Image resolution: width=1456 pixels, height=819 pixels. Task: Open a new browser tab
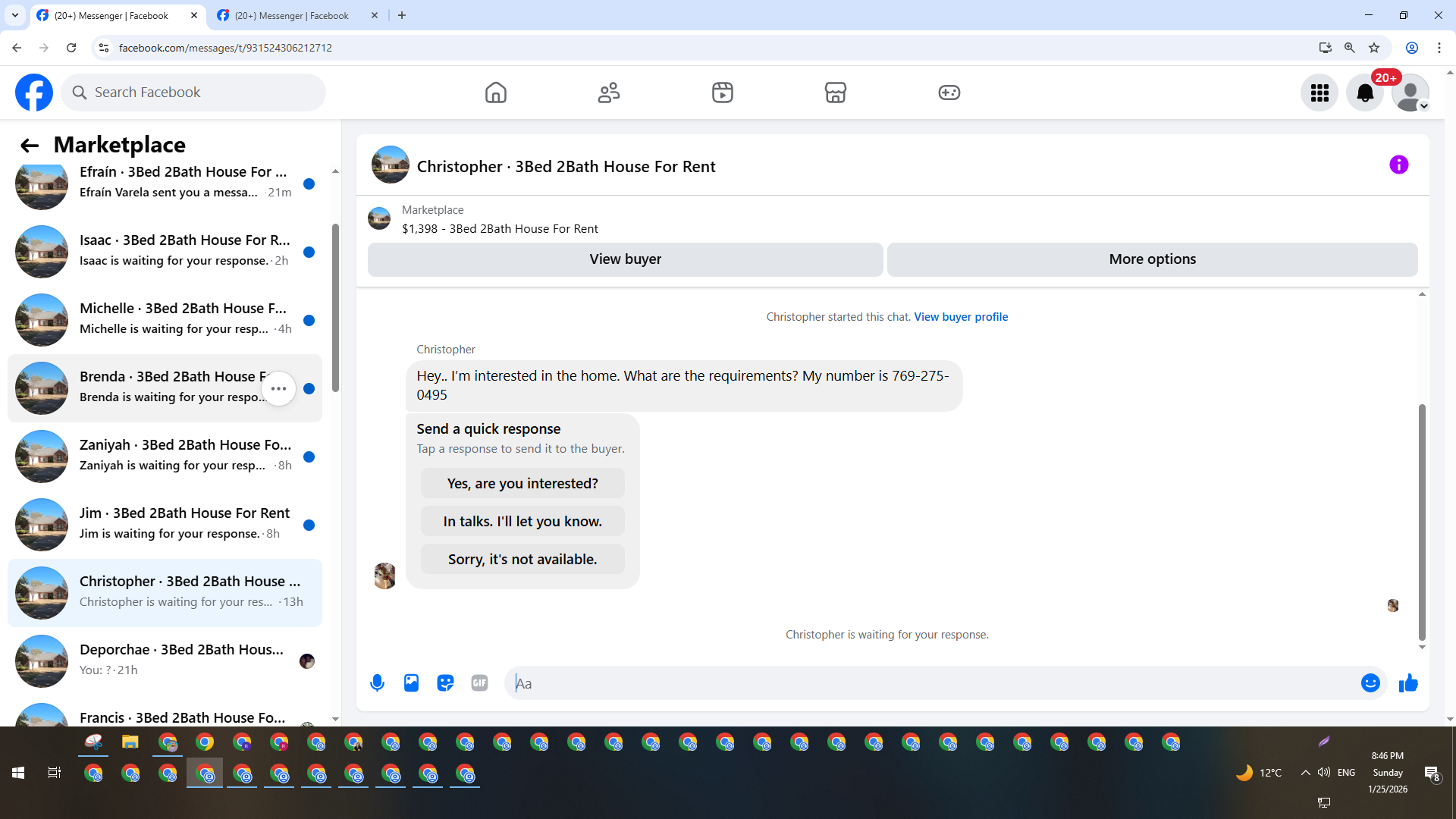click(x=402, y=15)
